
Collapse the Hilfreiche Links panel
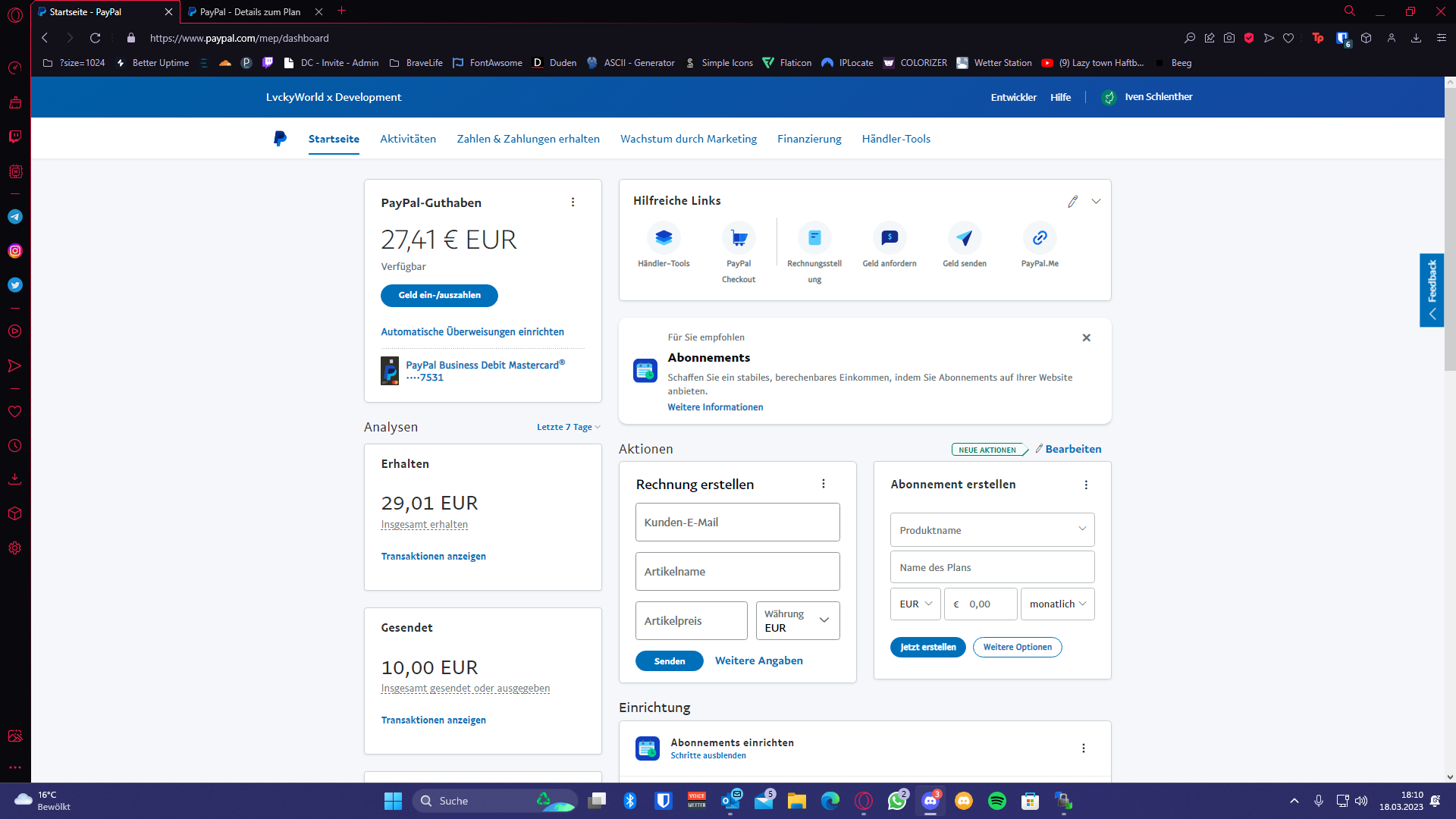click(1096, 202)
